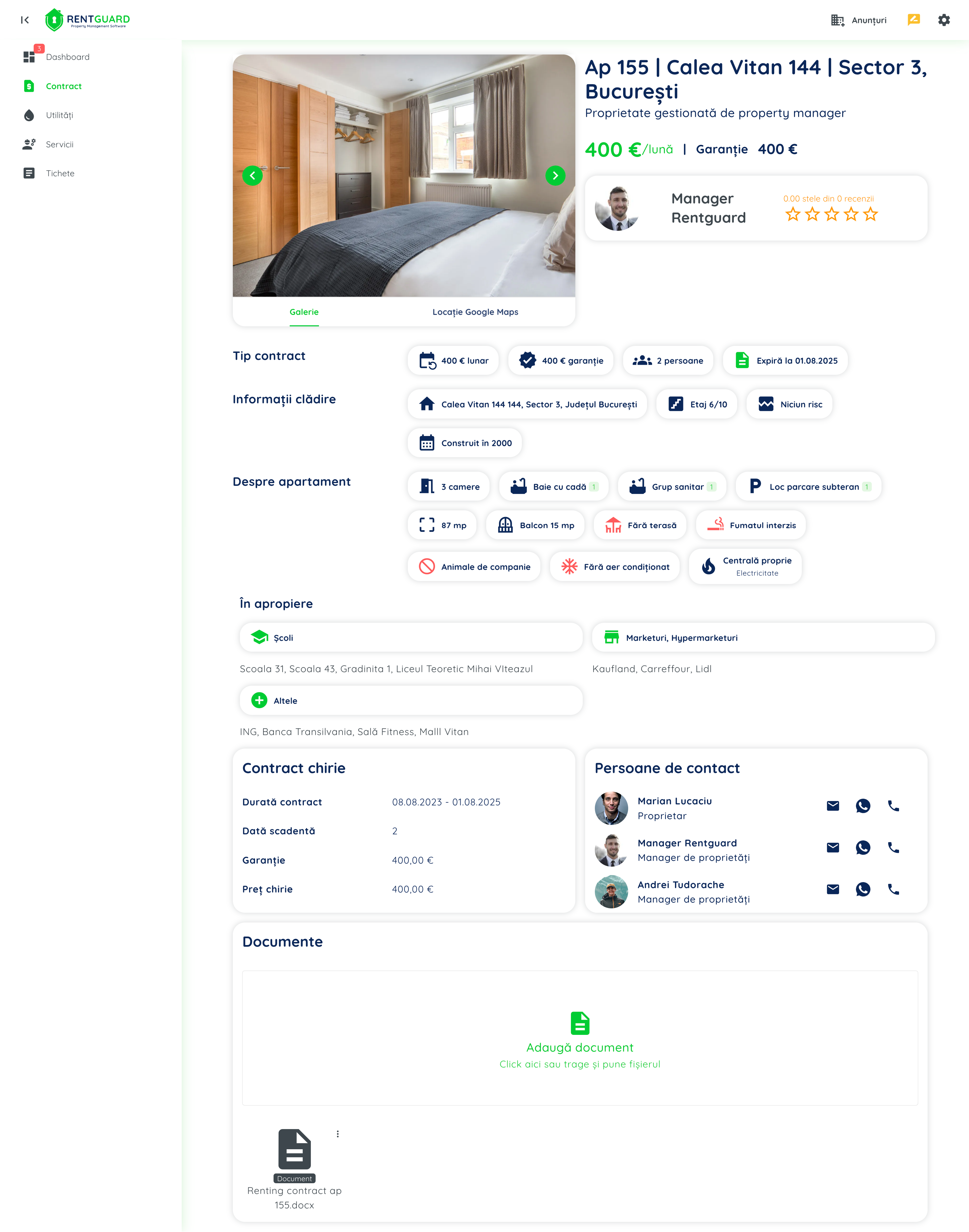969x1232 pixels.
Task: Select the Galerie tab
Action: point(304,312)
